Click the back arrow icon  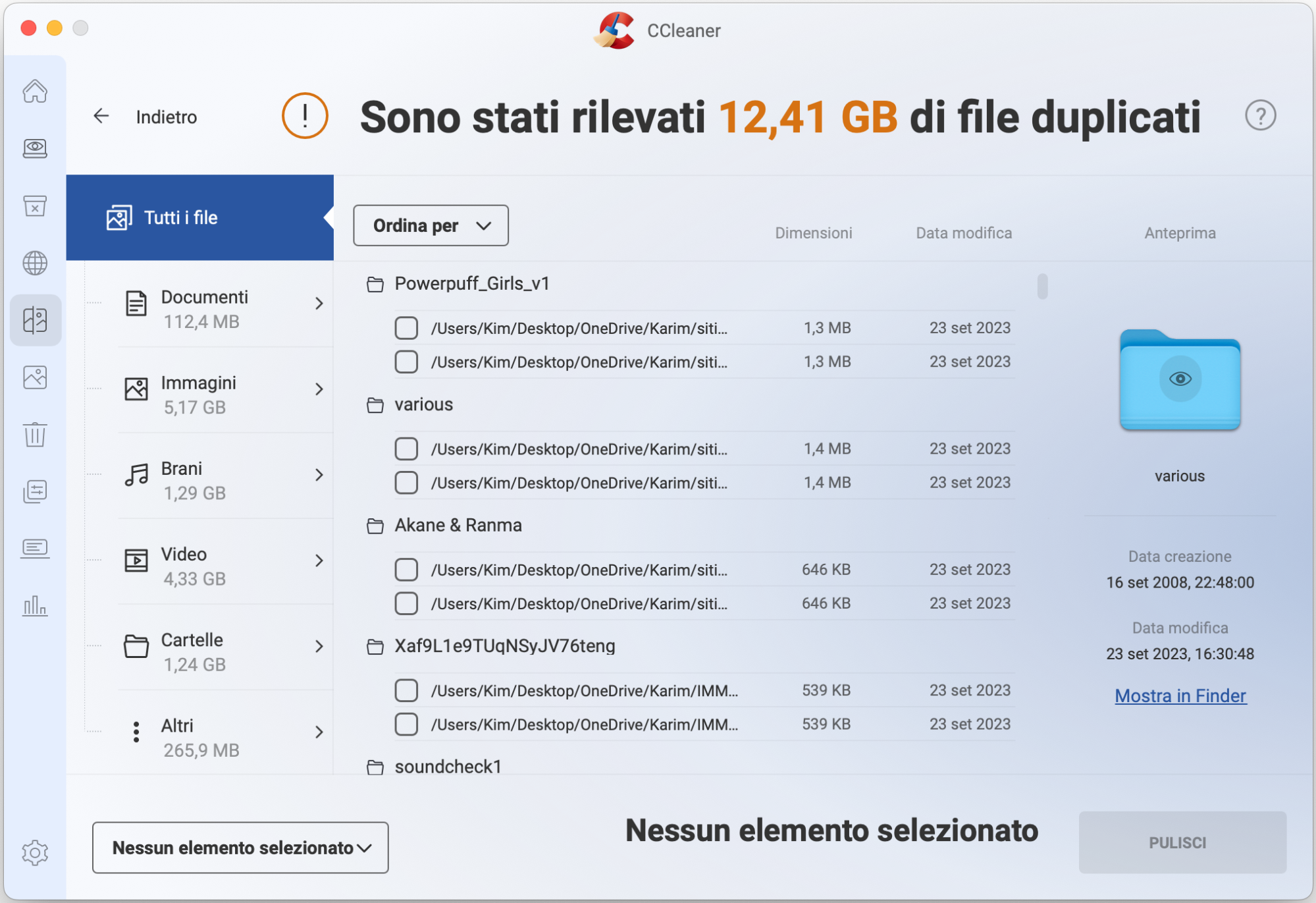(x=101, y=117)
